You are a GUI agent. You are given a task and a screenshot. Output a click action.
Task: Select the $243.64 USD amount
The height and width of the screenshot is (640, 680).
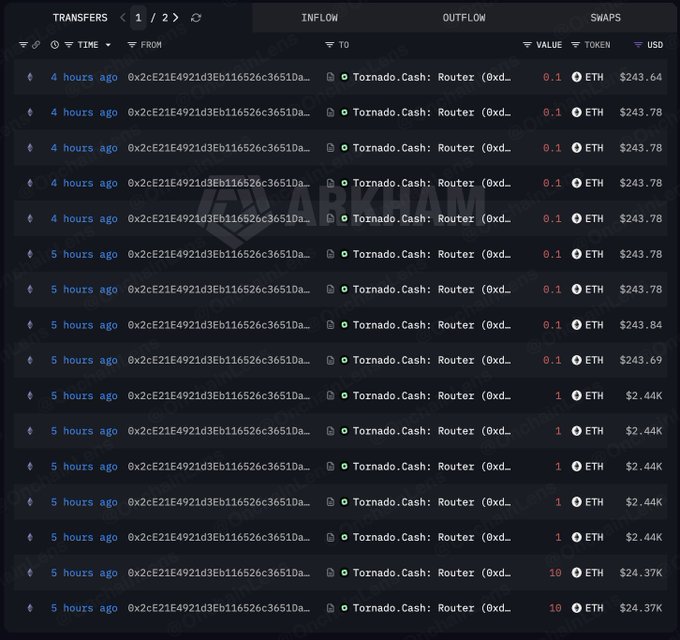point(641,77)
